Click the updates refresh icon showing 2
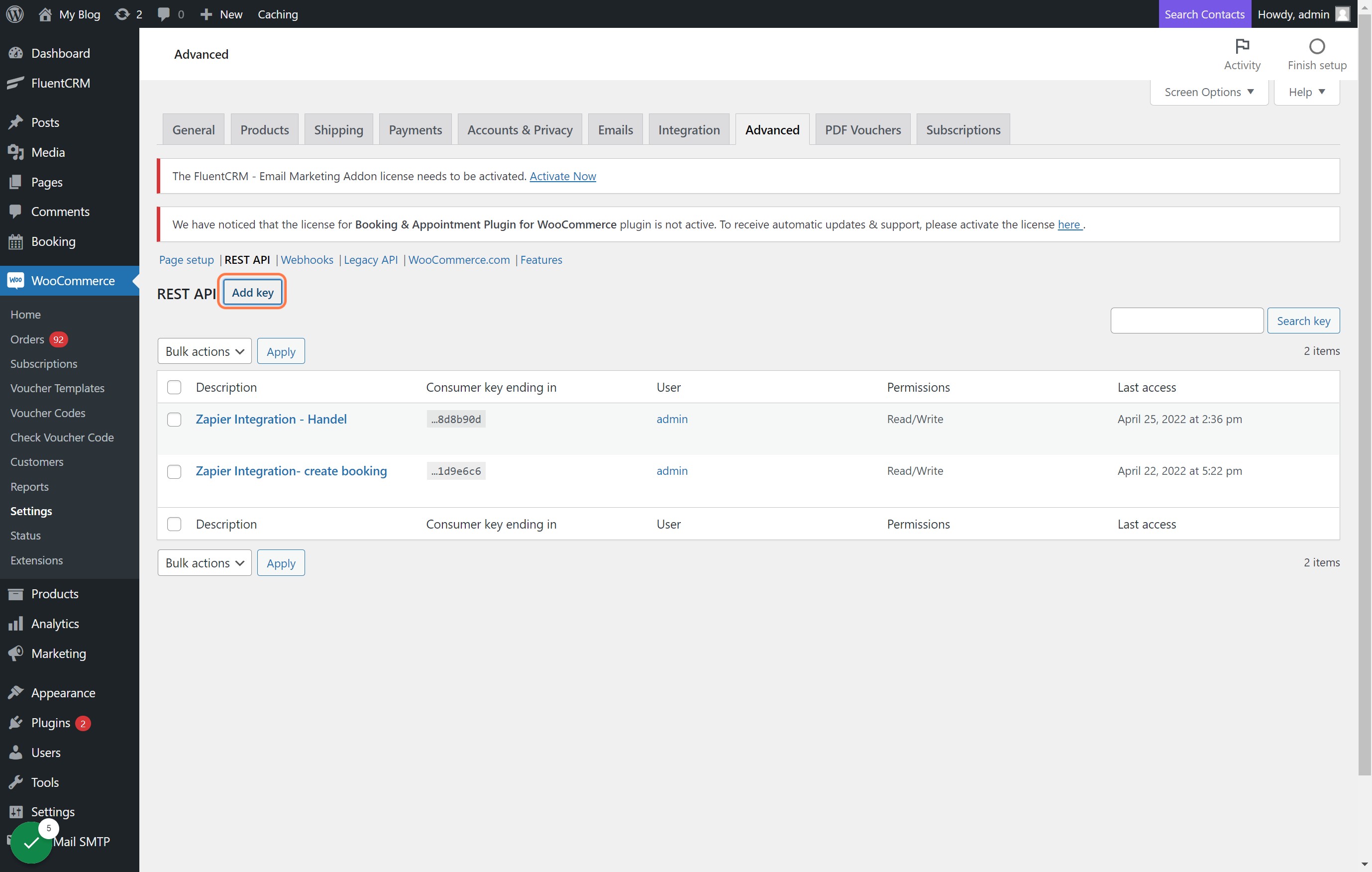This screenshot has width=1372, height=872. [x=122, y=14]
